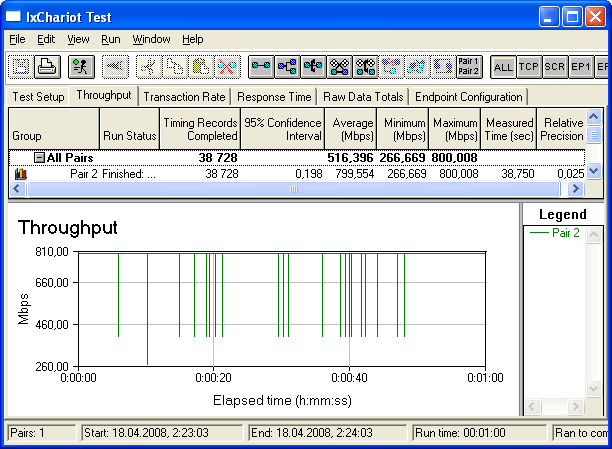
Task: Open the Response Time tab
Action: [x=274, y=97]
